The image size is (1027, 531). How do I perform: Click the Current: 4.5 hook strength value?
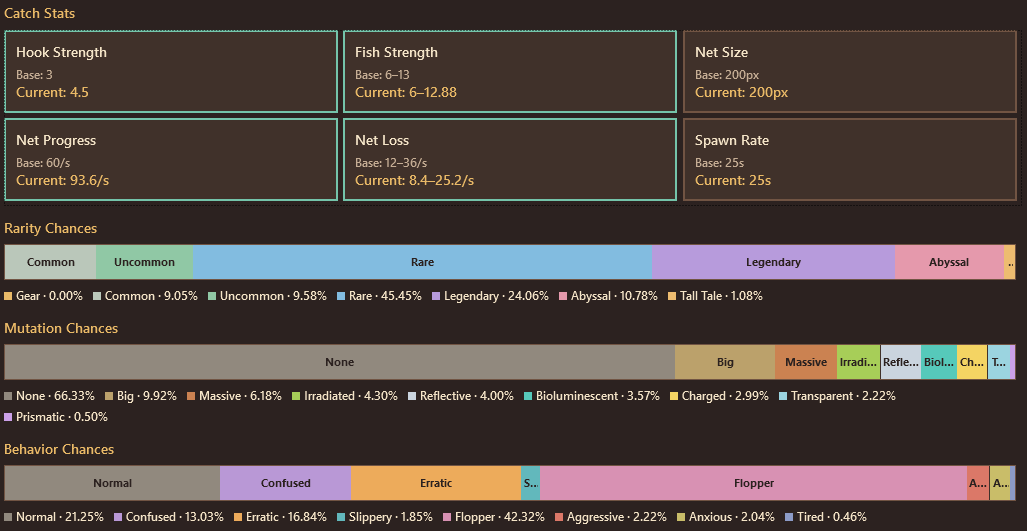[x=52, y=92]
